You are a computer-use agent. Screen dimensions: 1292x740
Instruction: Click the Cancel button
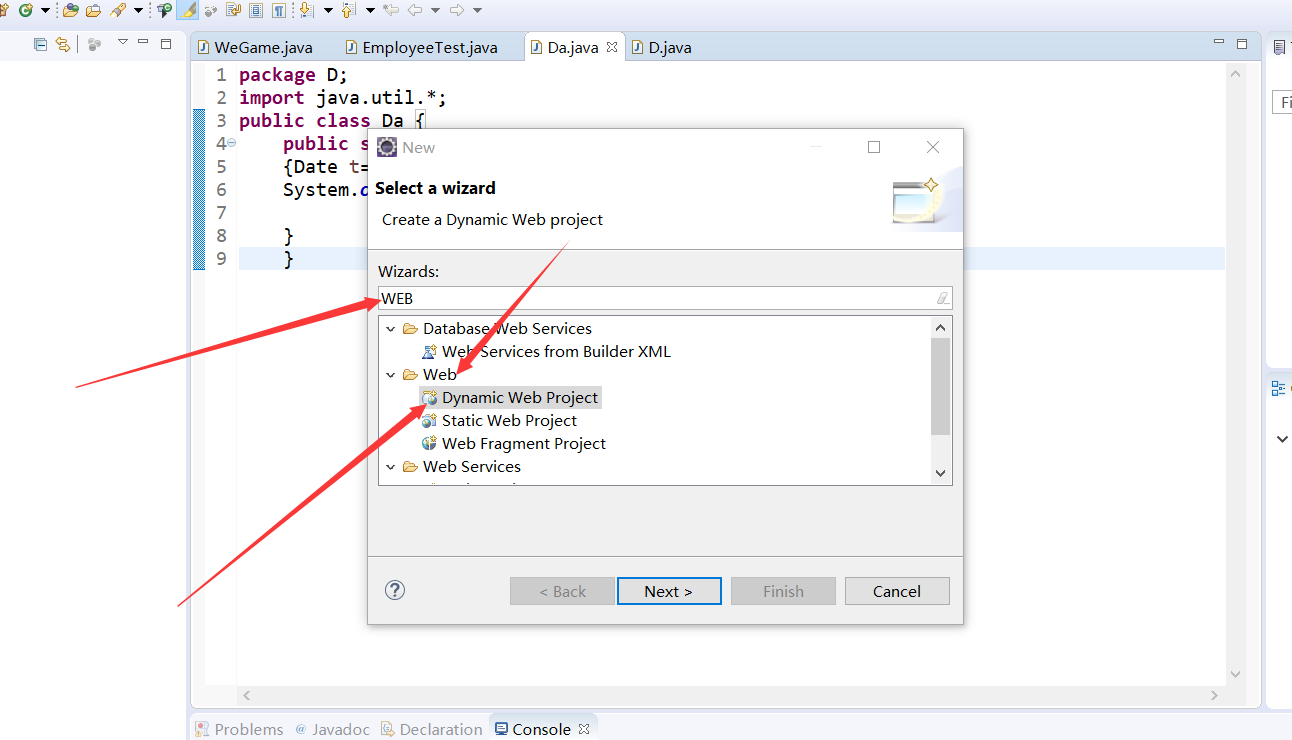897,591
